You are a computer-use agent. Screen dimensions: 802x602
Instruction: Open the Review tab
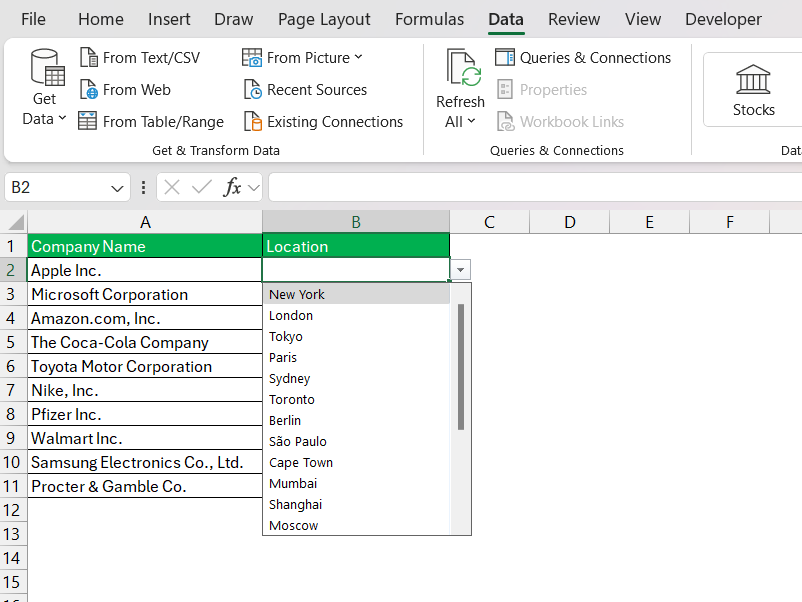tap(573, 19)
